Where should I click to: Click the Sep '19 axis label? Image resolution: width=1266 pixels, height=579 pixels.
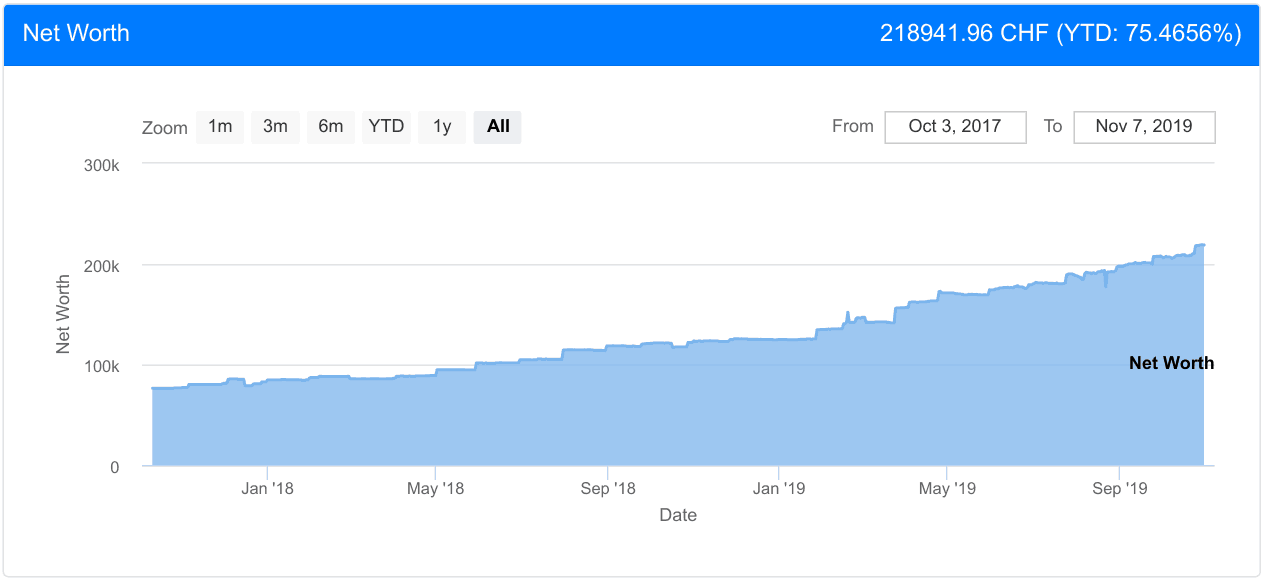pos(1120,488)
